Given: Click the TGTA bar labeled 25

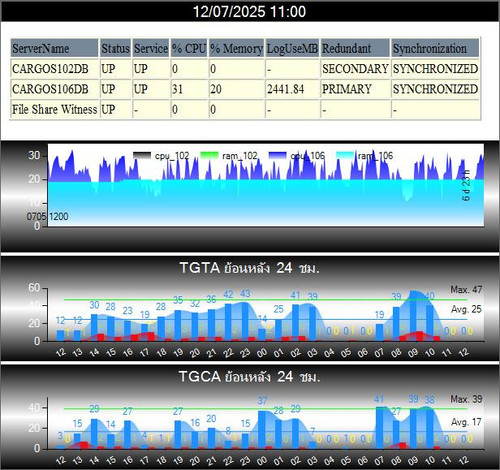Looking at the screenshot, I should pos(279,330).
